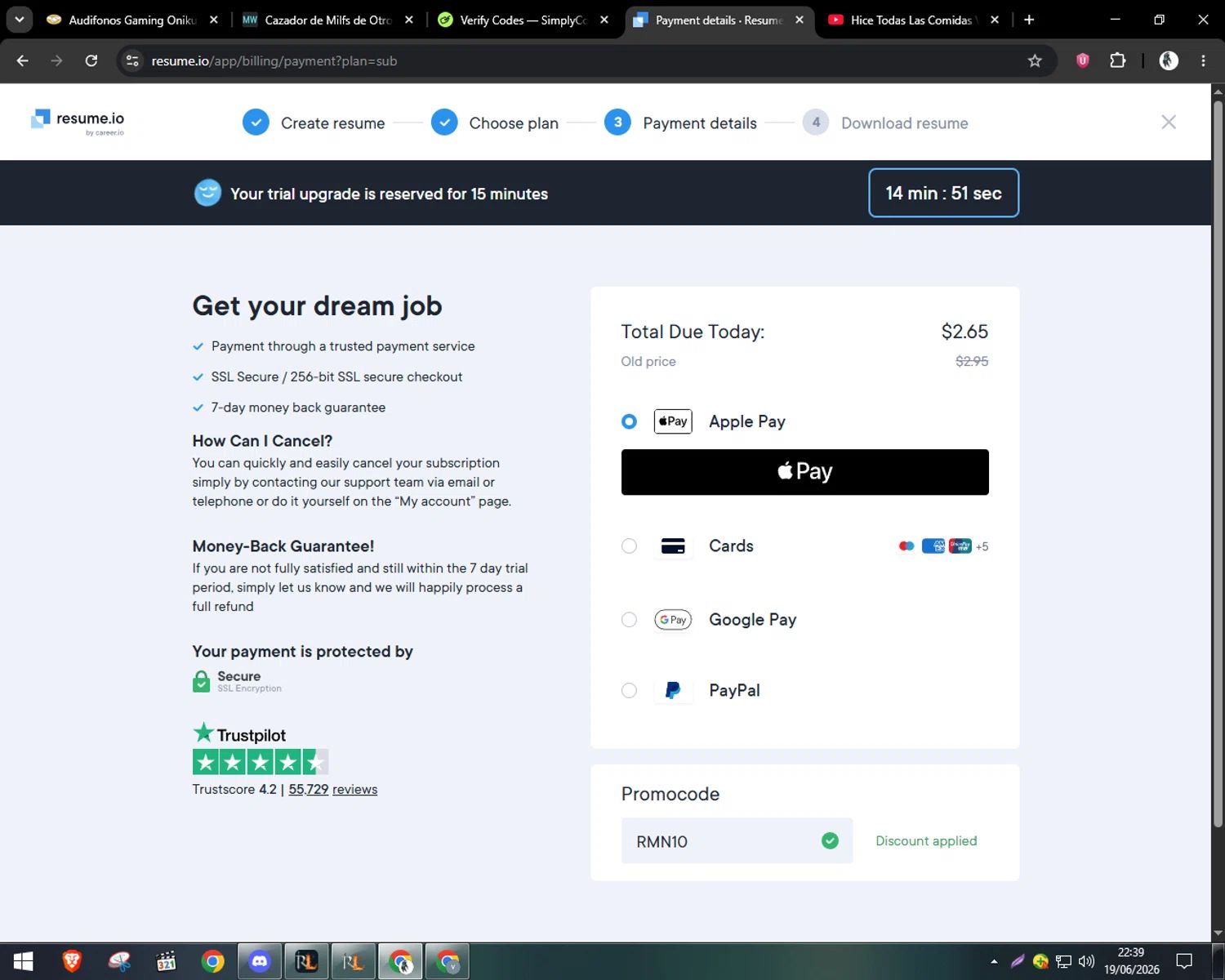Open the extensions puzzle icon
This screenshot has height=980, width=1225.
(x=1118, y=60)
